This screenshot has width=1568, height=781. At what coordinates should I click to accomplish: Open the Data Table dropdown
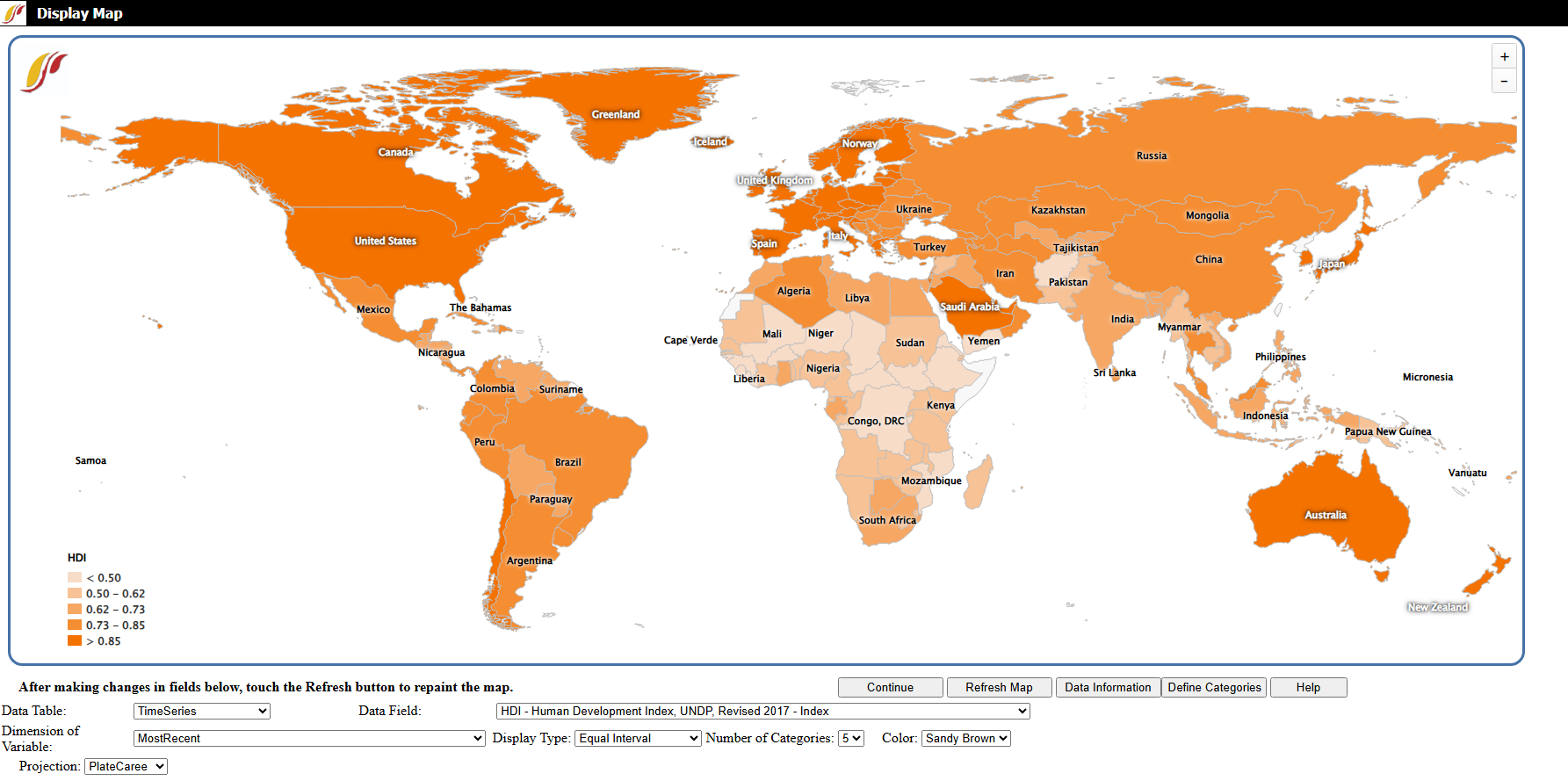click(201, 712)
